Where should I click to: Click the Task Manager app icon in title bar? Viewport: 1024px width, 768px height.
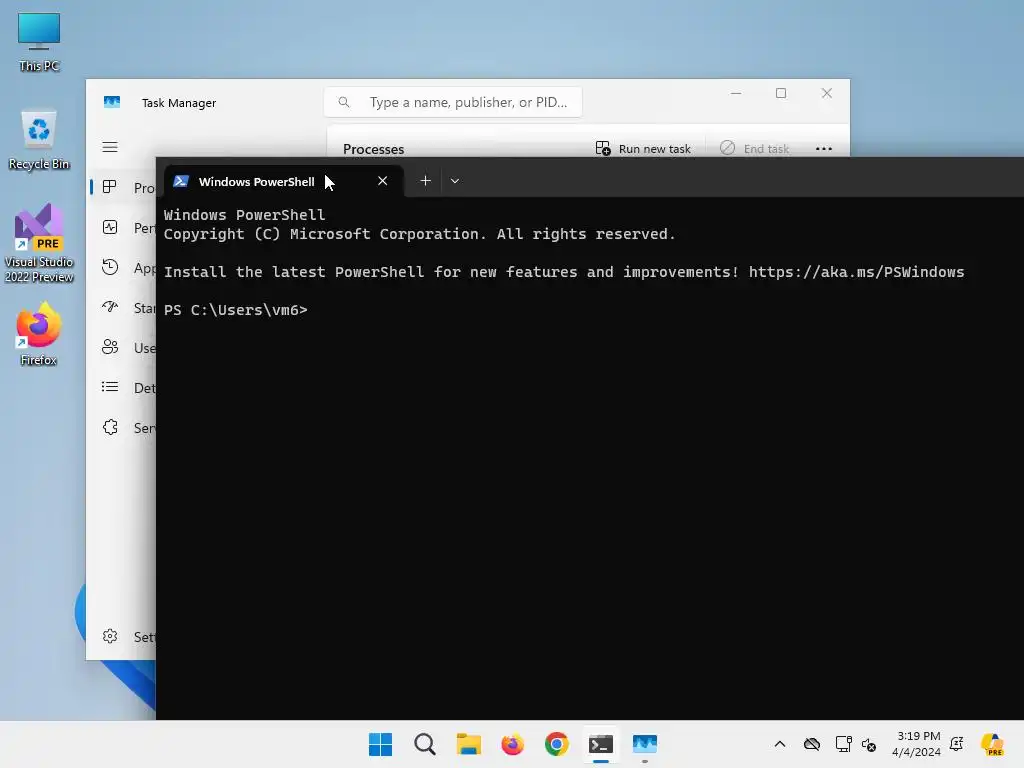(112, 103)
